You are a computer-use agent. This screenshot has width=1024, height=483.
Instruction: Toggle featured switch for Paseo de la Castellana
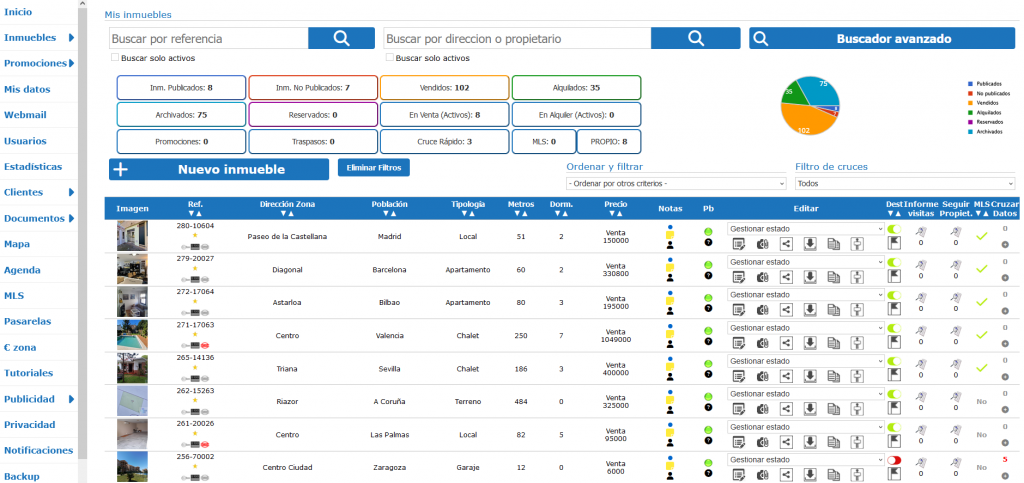pyautogui.click(x=893, y=229)
